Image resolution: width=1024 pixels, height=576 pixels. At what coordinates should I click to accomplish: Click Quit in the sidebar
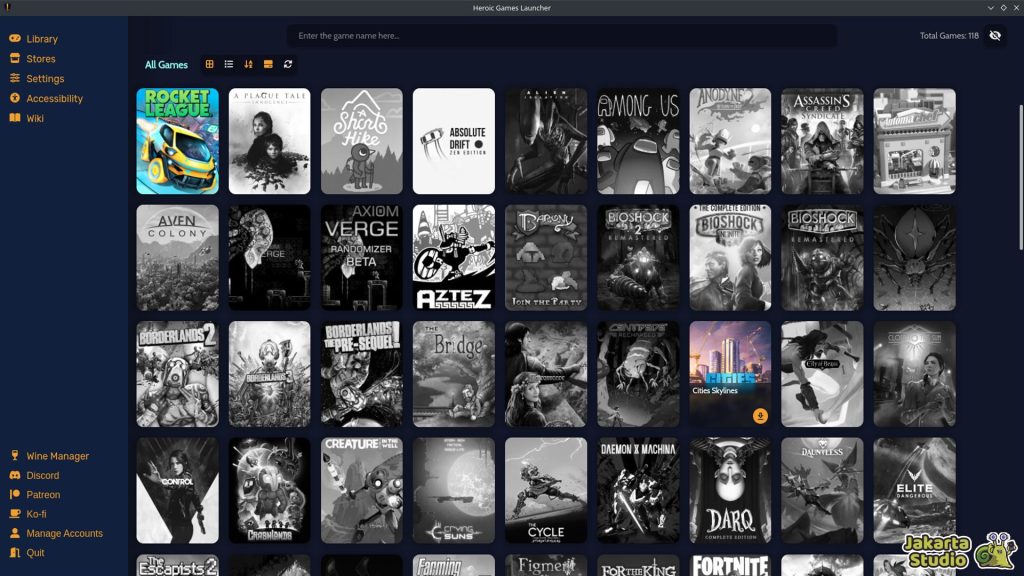click(35, 553)
